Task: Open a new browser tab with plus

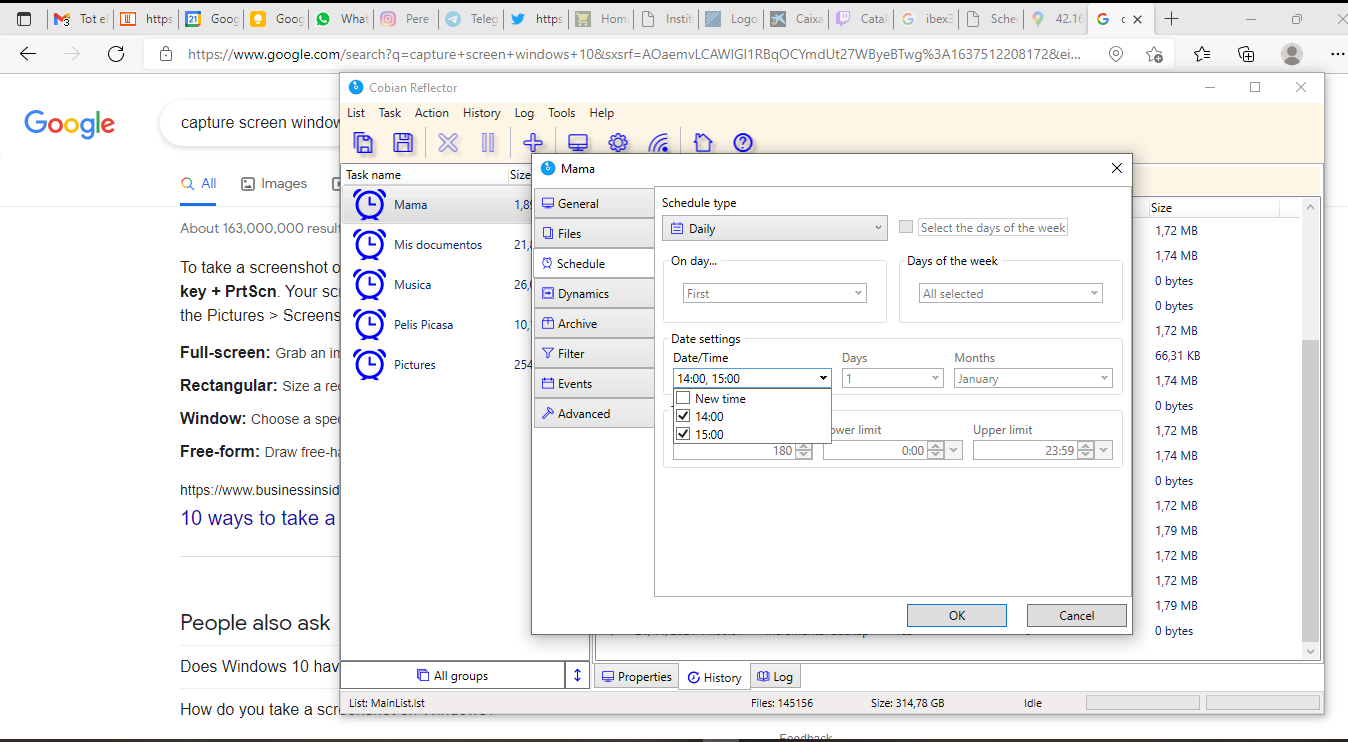Action: click(1172, 19)
